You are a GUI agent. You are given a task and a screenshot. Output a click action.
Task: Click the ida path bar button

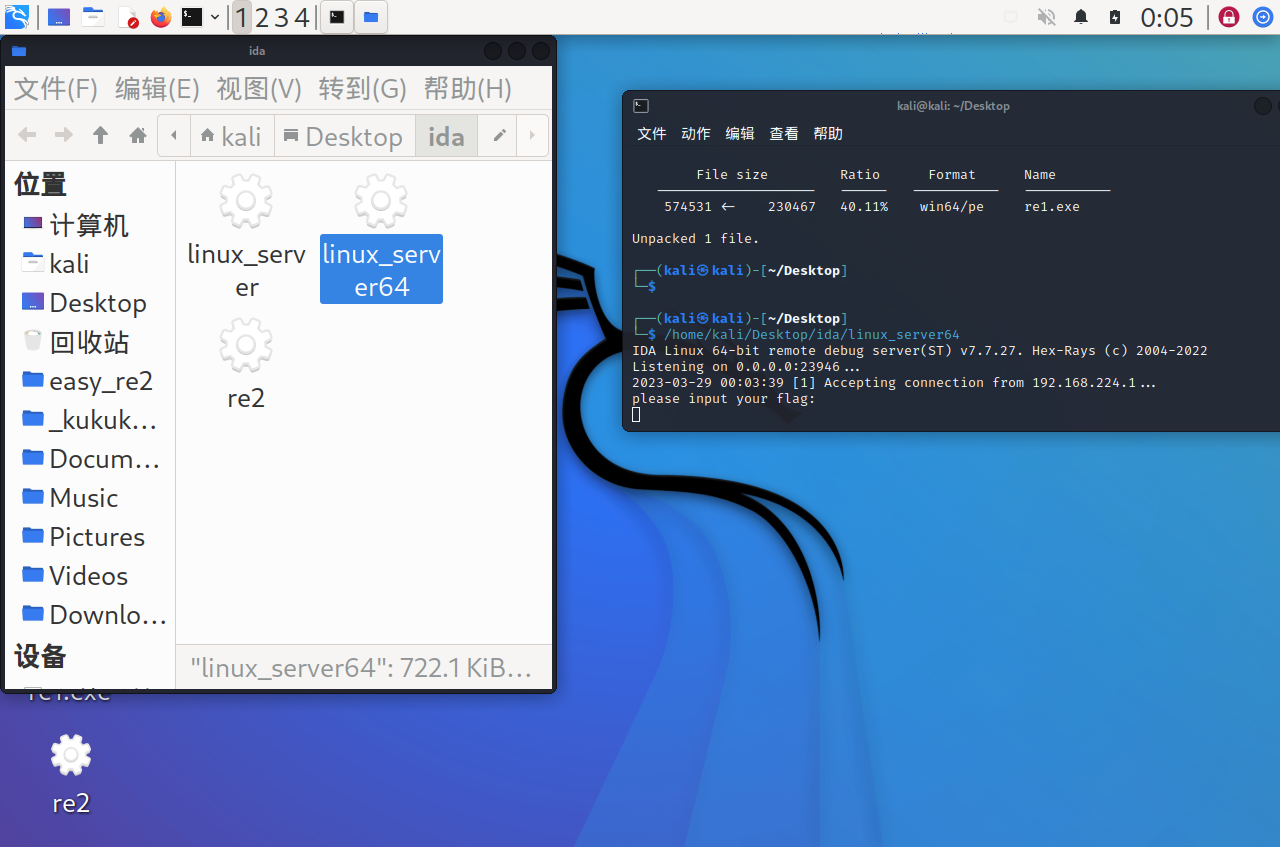click(x=446, y=135)
